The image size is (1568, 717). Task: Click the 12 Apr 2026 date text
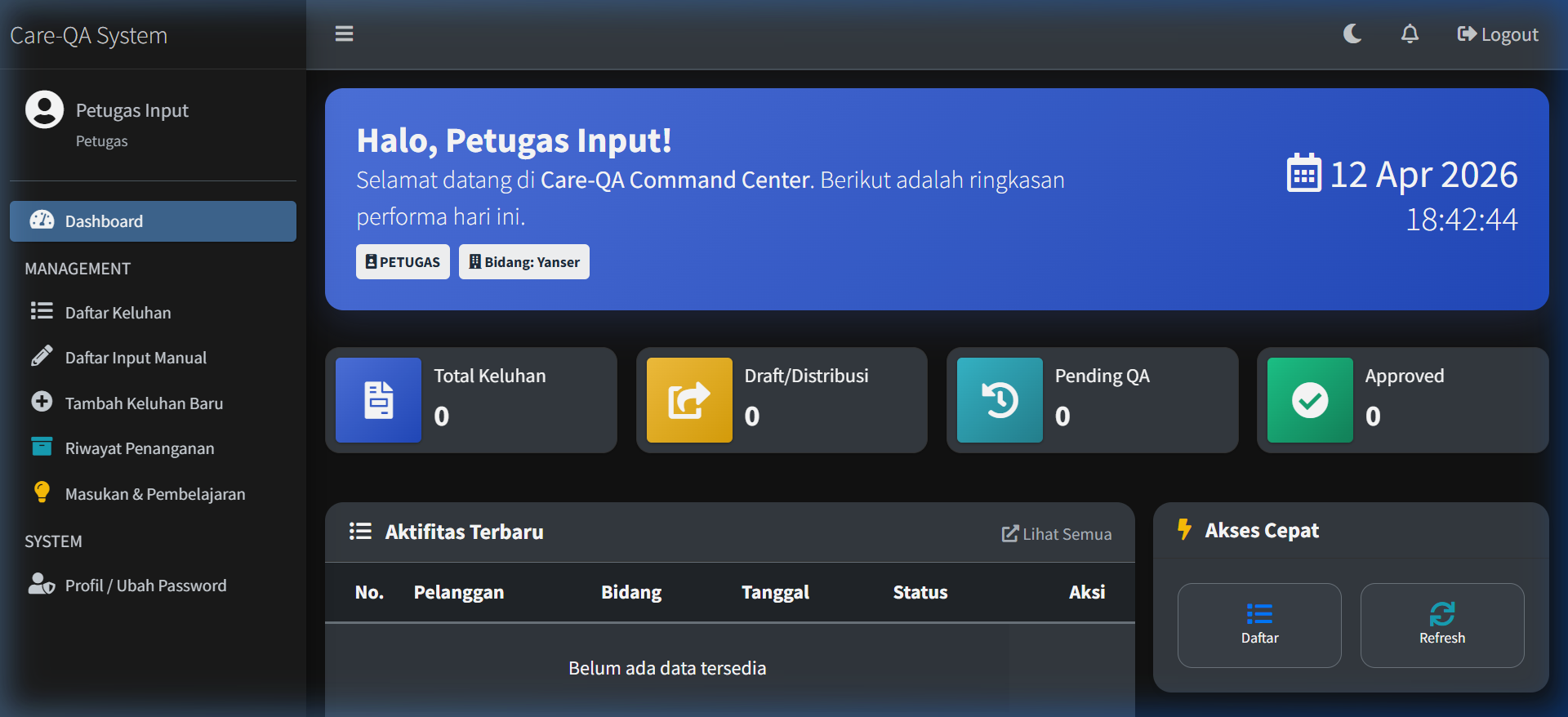pyautogui.click(x=1424, y=175)
